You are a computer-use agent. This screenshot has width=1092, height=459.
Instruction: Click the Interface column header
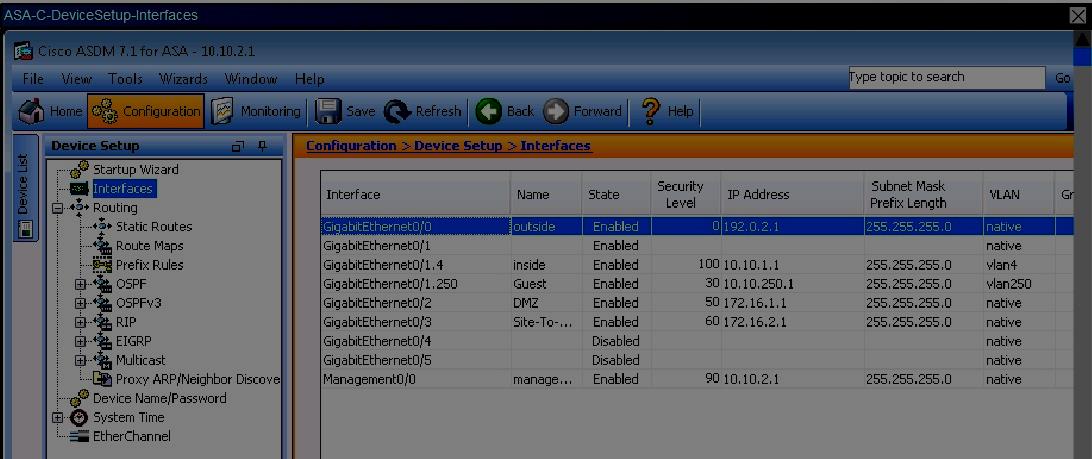point(416,194)
